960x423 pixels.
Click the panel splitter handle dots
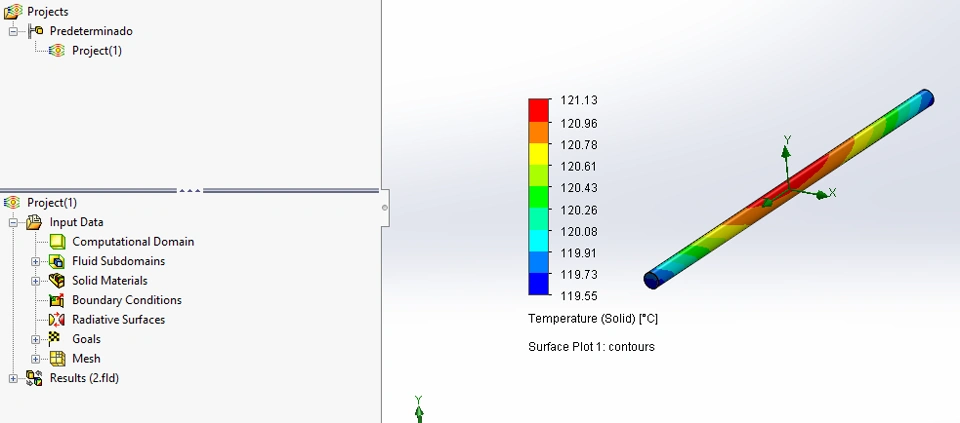[190, 190]
